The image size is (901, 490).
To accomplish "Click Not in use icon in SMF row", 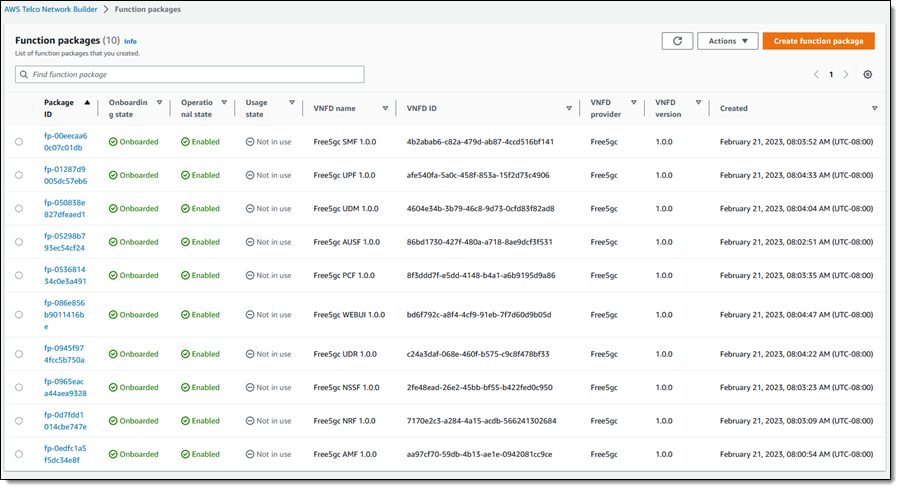I will coord(250,142).
